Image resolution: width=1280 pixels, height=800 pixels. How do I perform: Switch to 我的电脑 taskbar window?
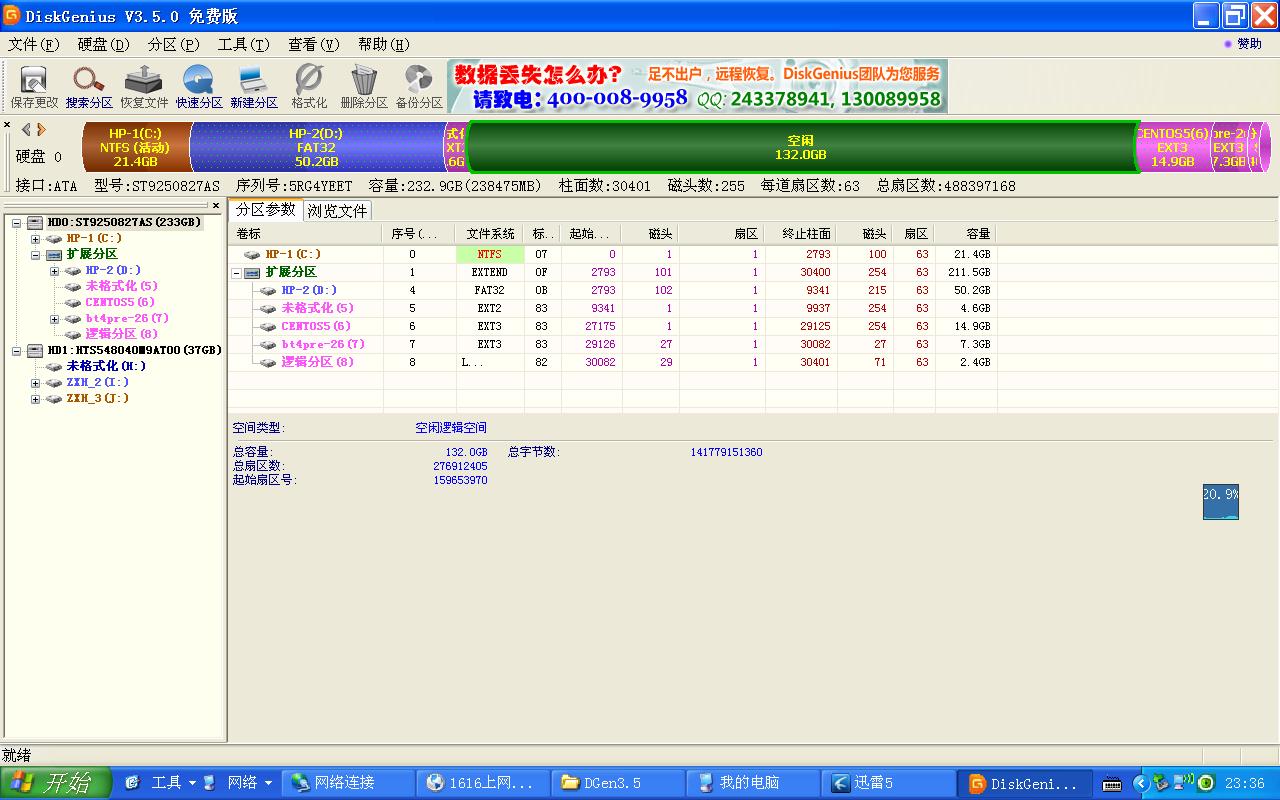(753, 783)
